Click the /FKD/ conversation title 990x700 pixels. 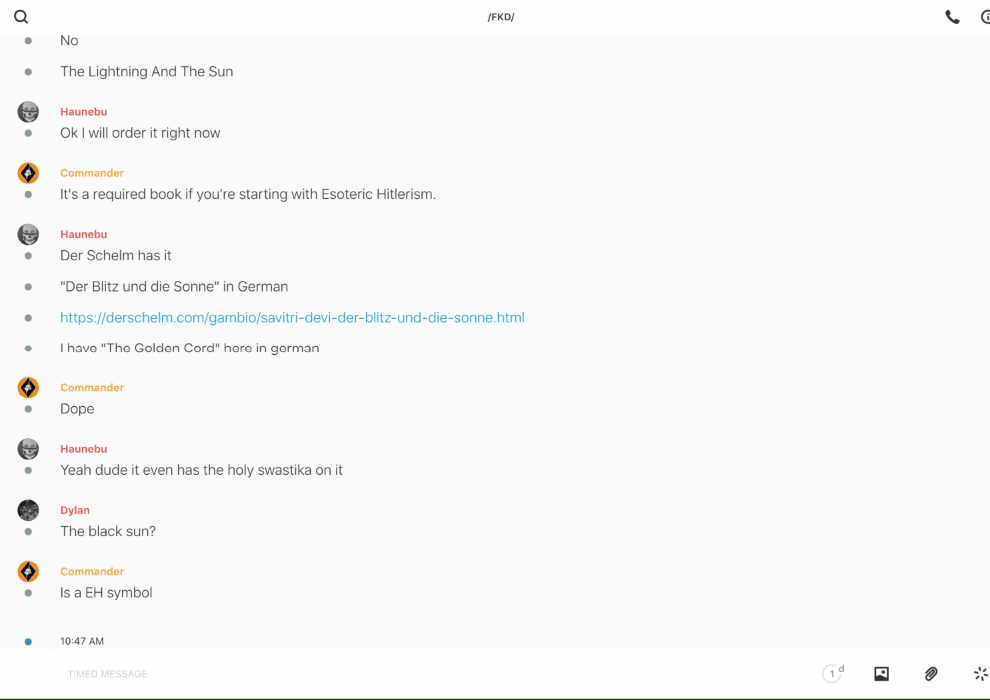501,17
